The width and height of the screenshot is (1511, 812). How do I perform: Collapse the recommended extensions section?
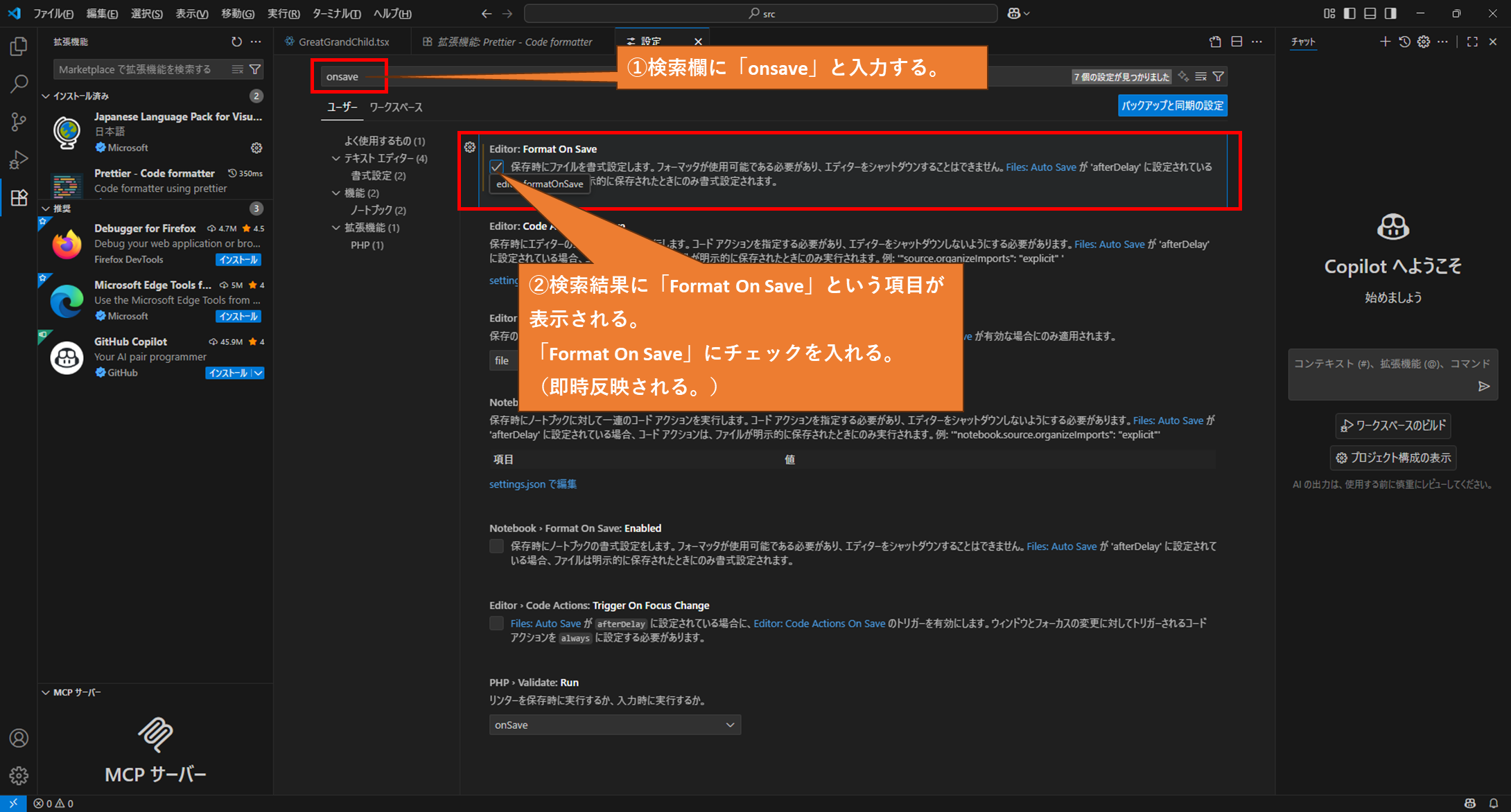coord(46,208)
